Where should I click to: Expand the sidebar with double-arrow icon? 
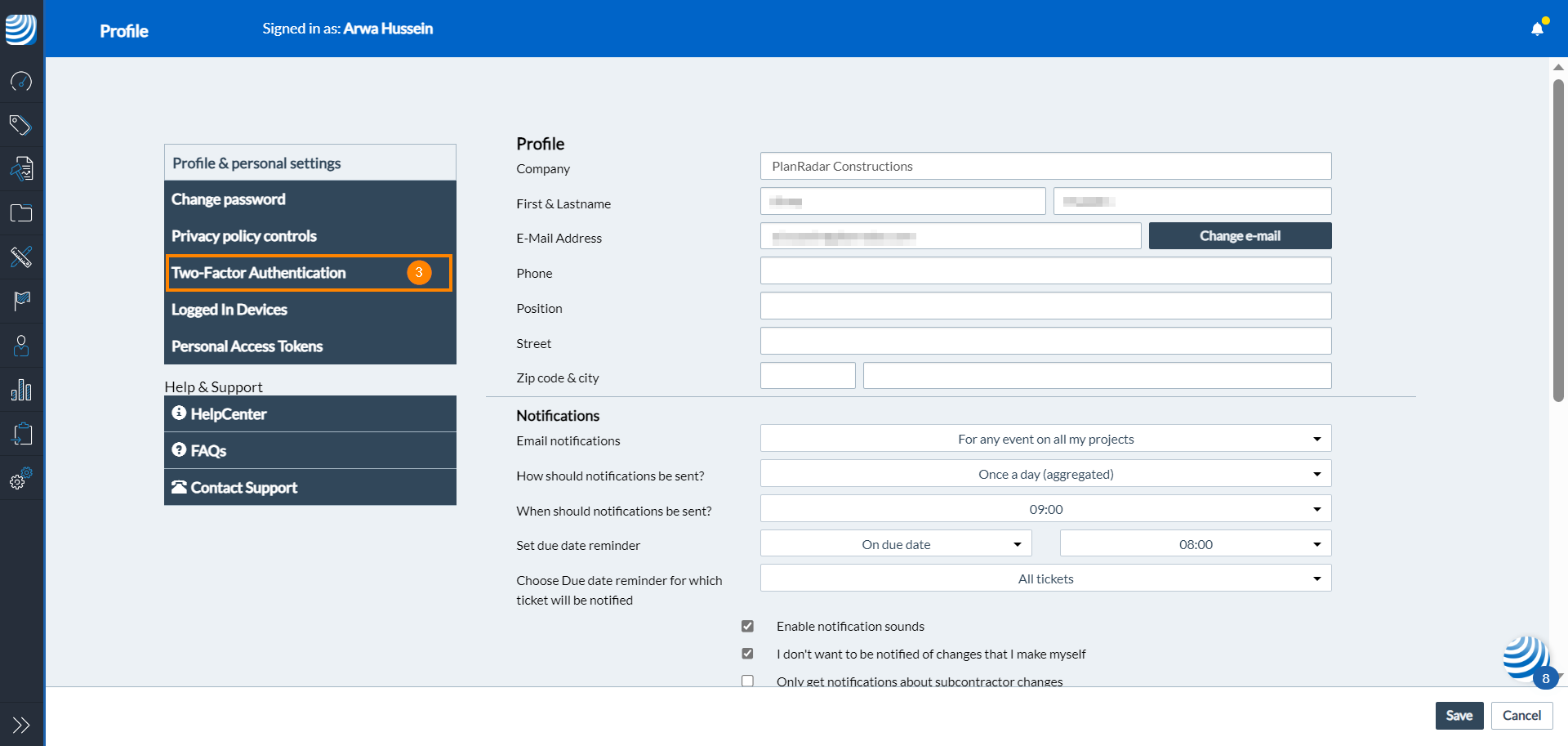(21, 725)
